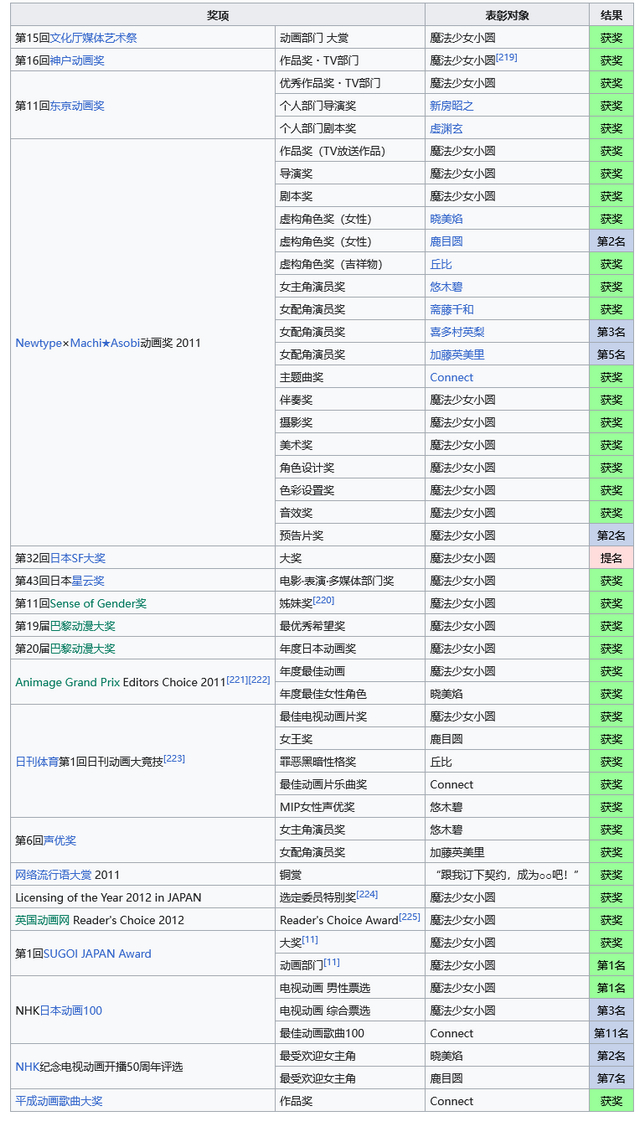Image resolution: width=640 pixels, height=1122 pixels.
Task: Open the 平成动画歌曲大奖 link
Action: coord(59,1101)
